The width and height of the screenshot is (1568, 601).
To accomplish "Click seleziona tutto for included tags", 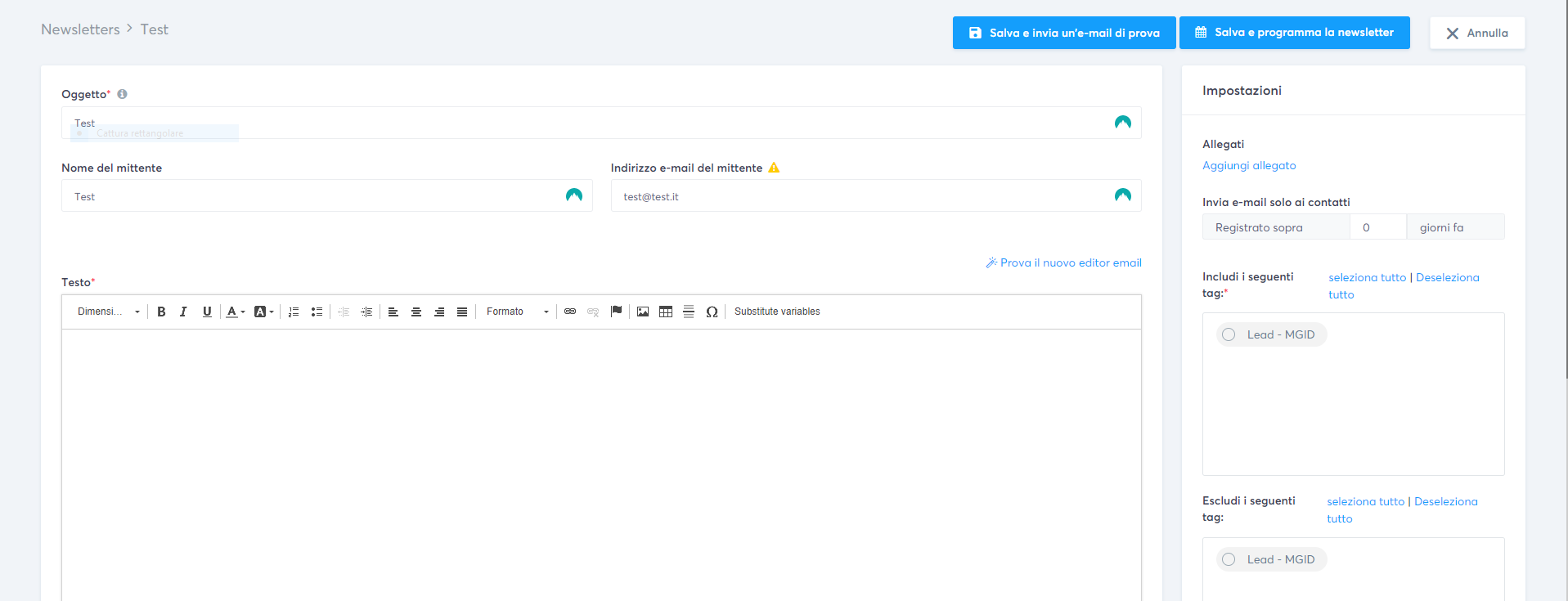I will point(1367,277).
